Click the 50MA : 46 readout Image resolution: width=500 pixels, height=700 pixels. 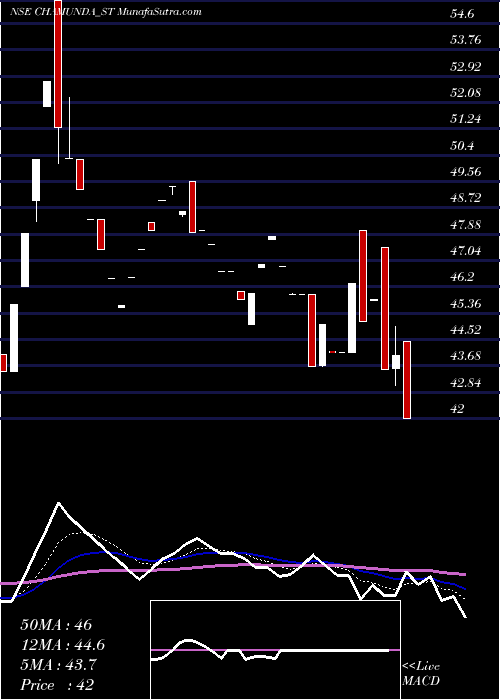point(56,625)
